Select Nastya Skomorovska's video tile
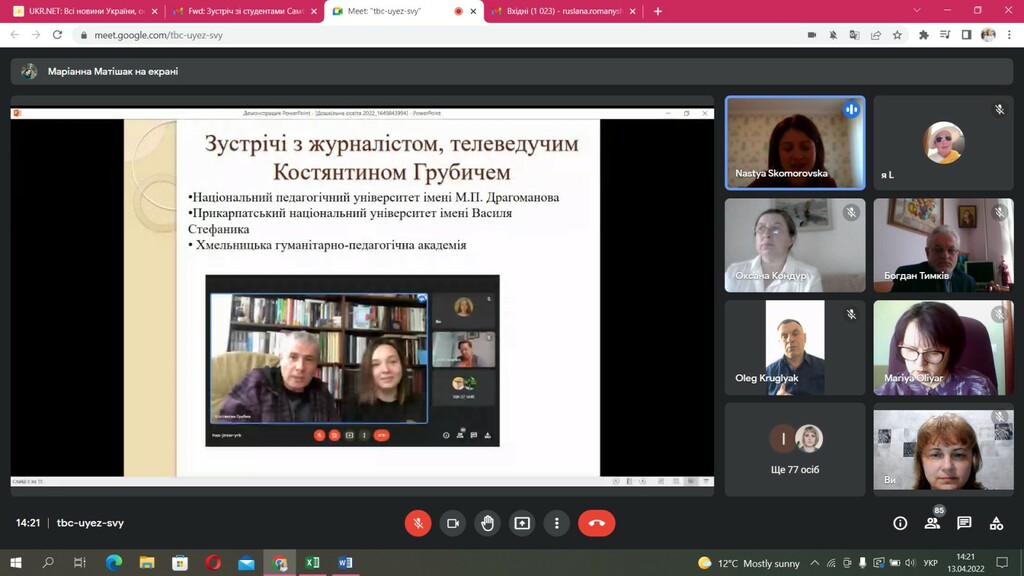 (x=795, y=142)
